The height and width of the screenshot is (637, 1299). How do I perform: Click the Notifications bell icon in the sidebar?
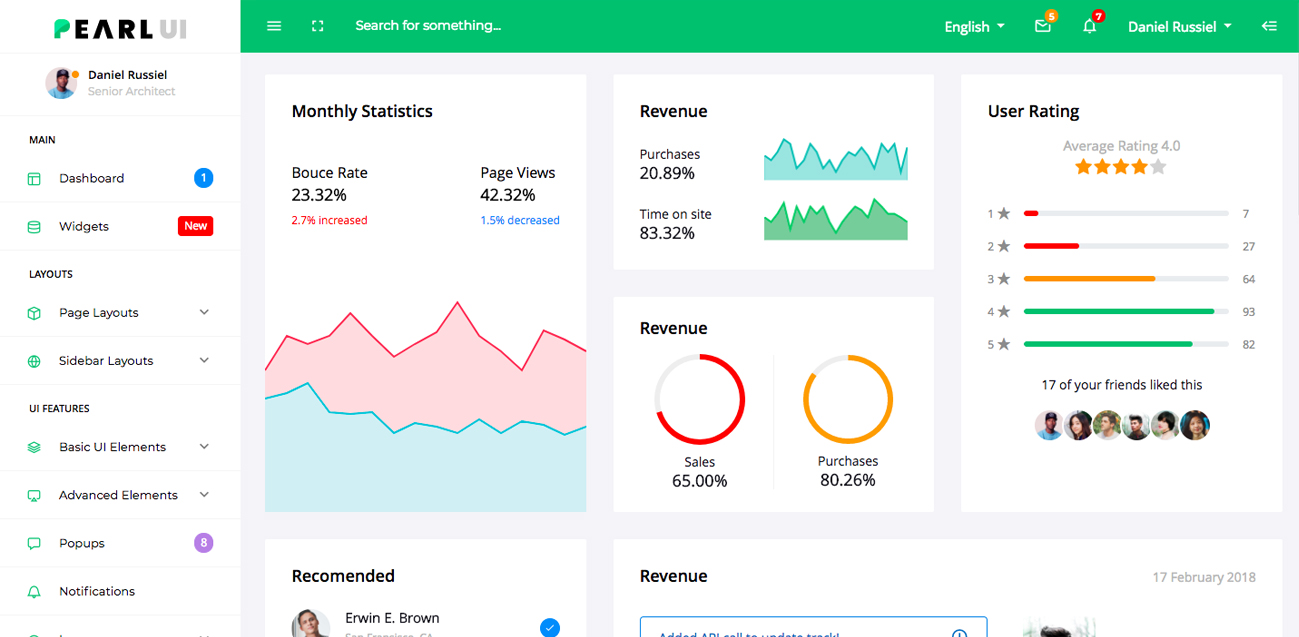click(x=34, y=592)
